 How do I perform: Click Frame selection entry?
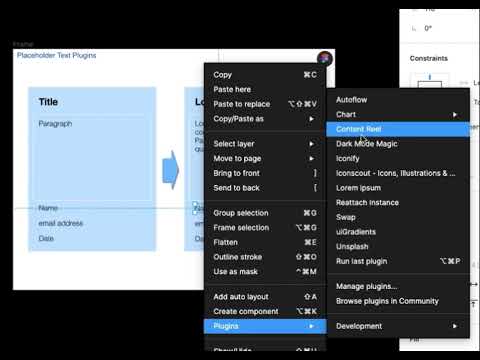pyautogui.click(x=265, y=227)
